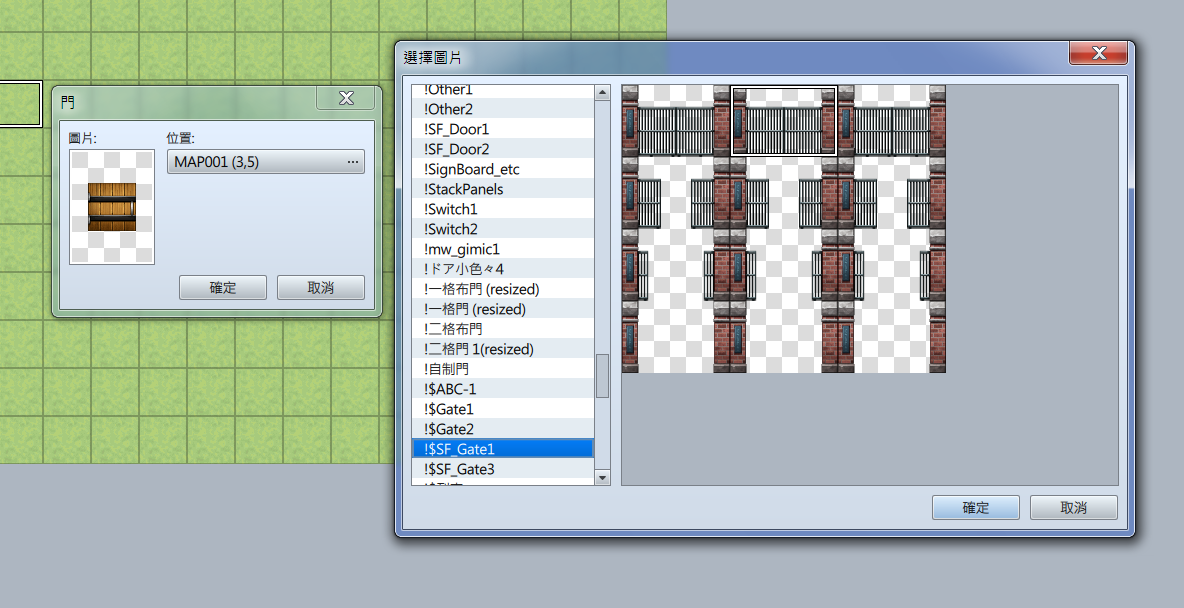This screenshot has width=1184, height=608.
Task: Confirm image selection with 確定 in 選擇圖片
Action: click(x=976, y=508)
